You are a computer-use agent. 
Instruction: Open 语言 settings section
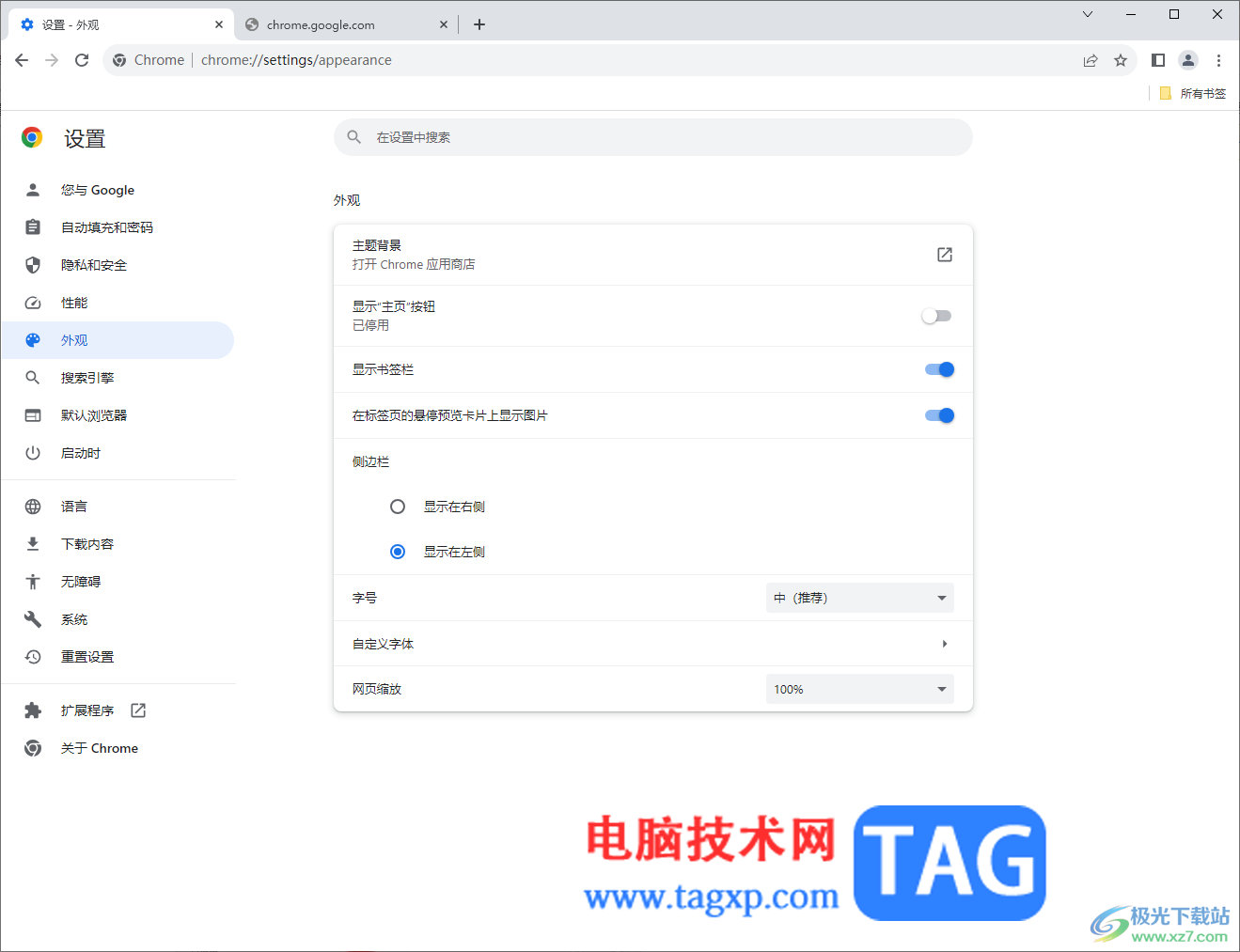(x=118, y=507)
